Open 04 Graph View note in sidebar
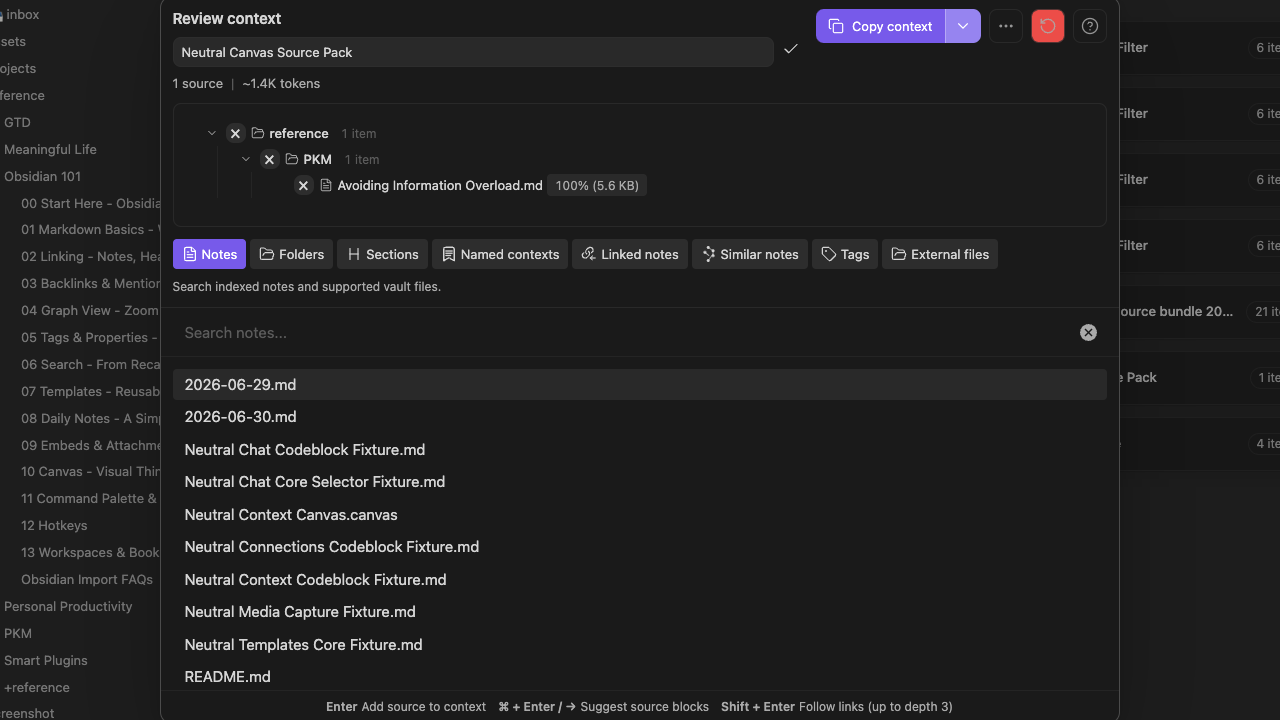This screenshot has width=1280, height=720. (88, 311)
